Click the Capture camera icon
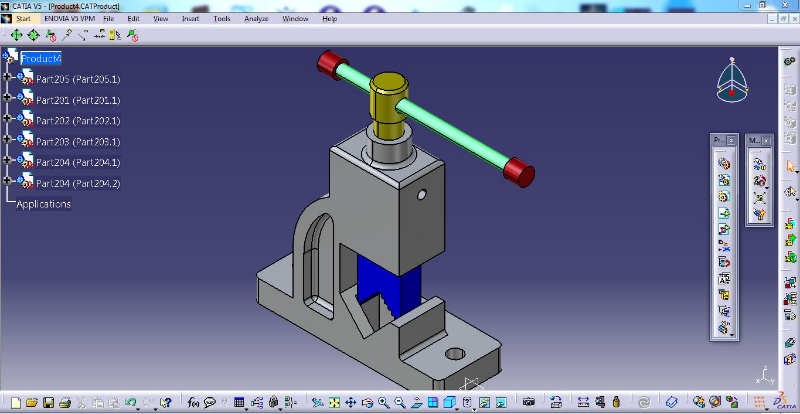Viewport: 800px width, 414px height. click(529, 402)
